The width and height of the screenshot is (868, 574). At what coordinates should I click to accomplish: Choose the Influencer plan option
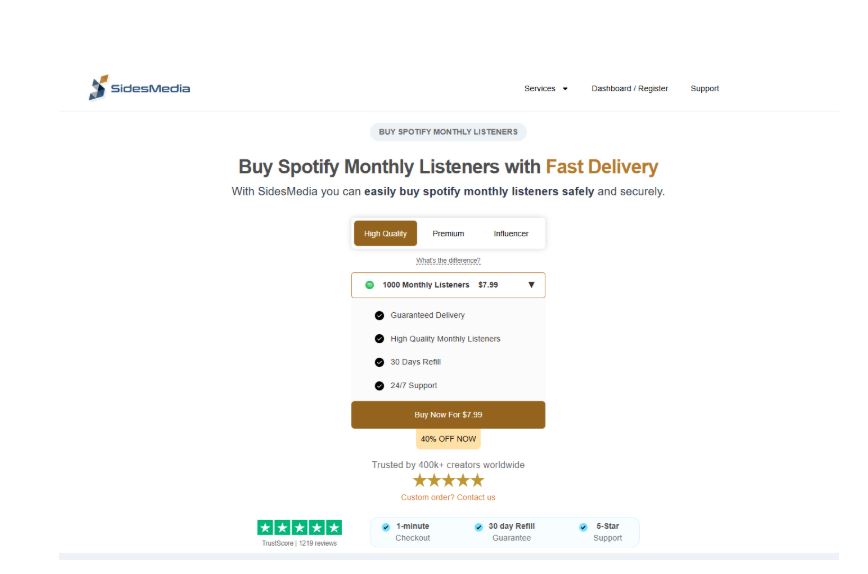pyautogui.click(x=511, y=233)
